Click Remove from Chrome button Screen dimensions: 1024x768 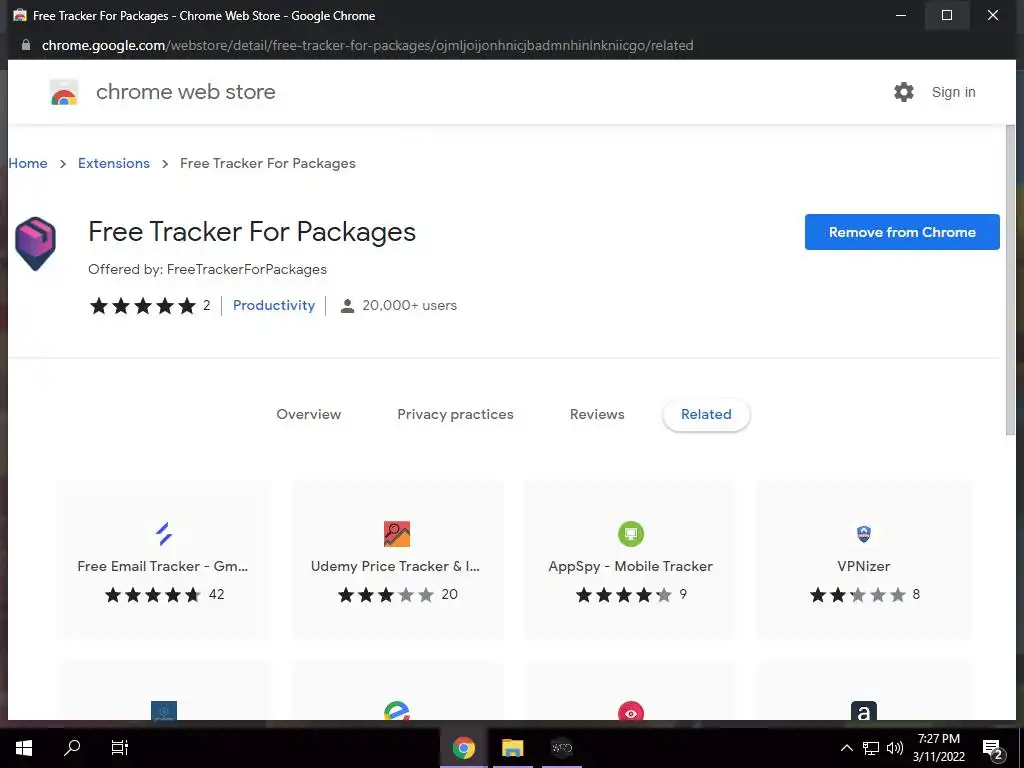coord(902,232)
